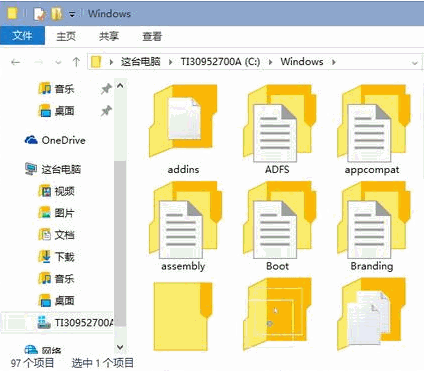Click the Forward navigation arrow

pyautogui.click(x=39, y=62)
